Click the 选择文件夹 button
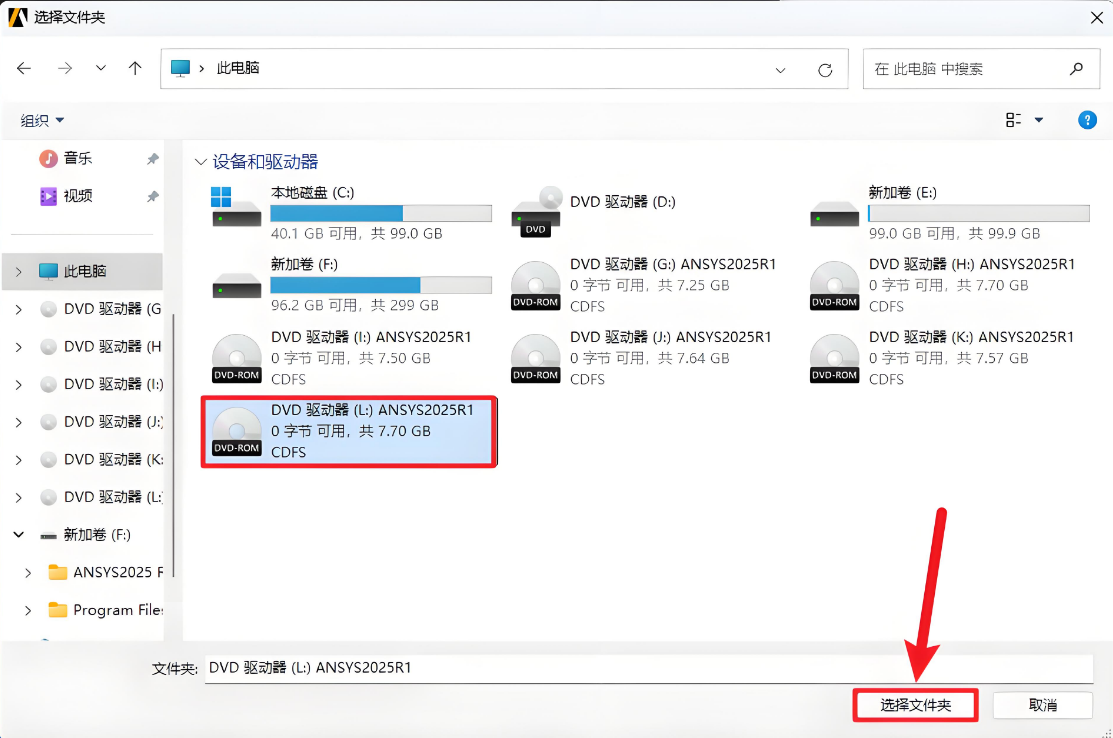The width and height of the screenshot is (1113, 738). click(x=916, y=705)
